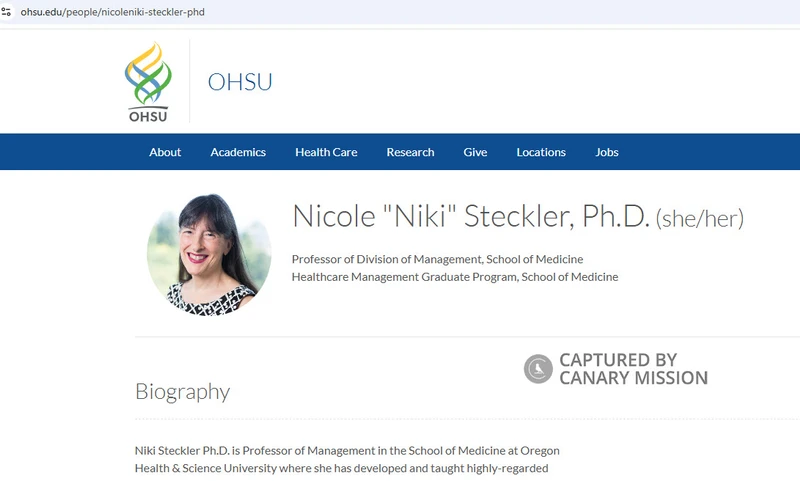Click the Professor of Division of Management line
800x481 pixels.
(437, 259)
